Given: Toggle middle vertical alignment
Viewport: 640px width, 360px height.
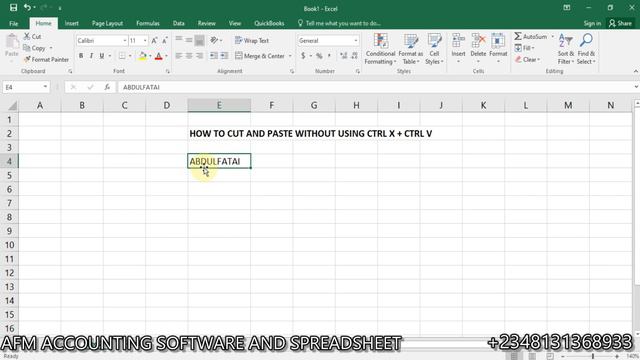Looking at the screenshot, I should (x=189, y=40).
